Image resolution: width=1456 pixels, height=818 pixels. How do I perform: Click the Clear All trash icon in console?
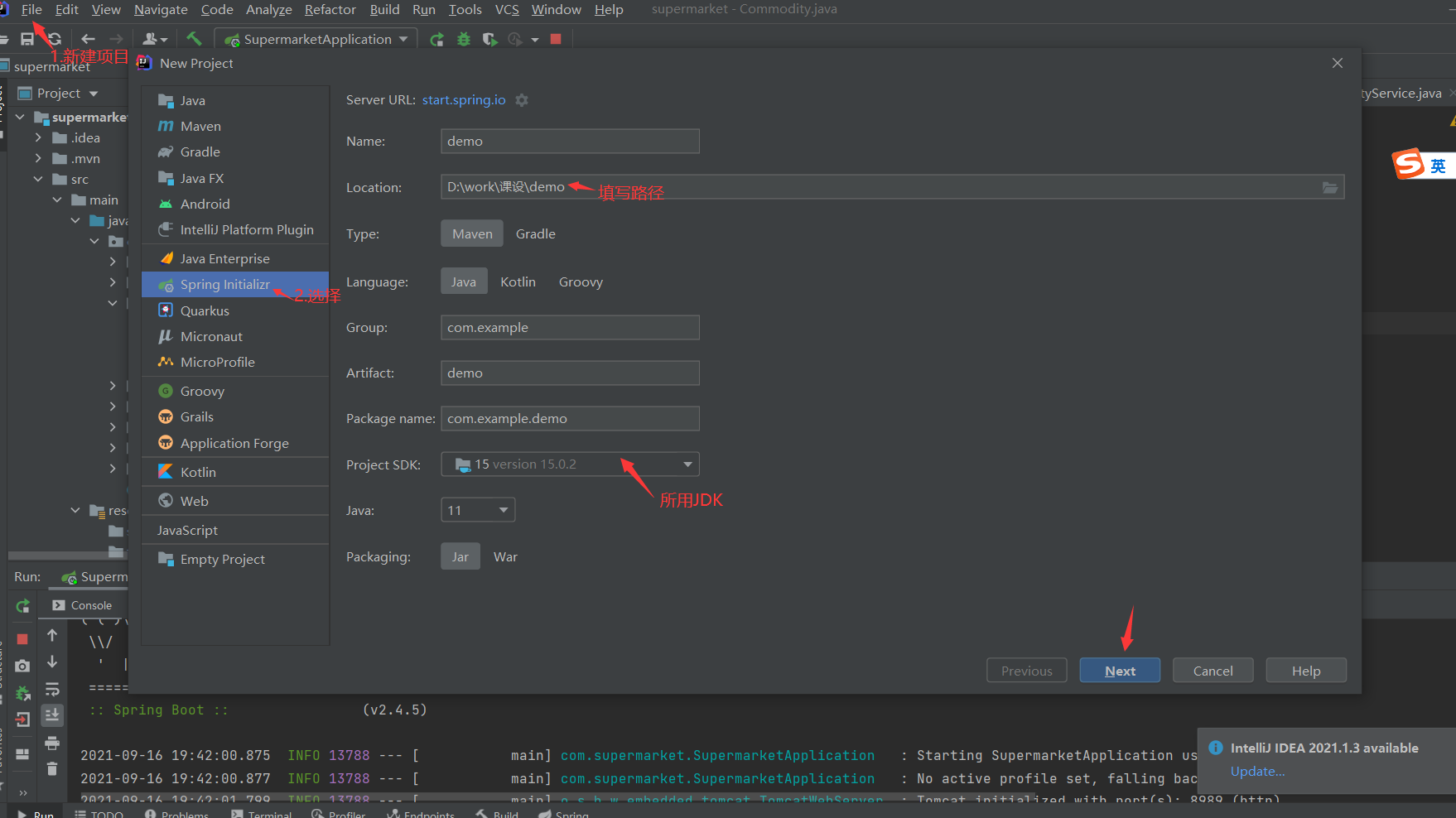(x=52, y=769)
